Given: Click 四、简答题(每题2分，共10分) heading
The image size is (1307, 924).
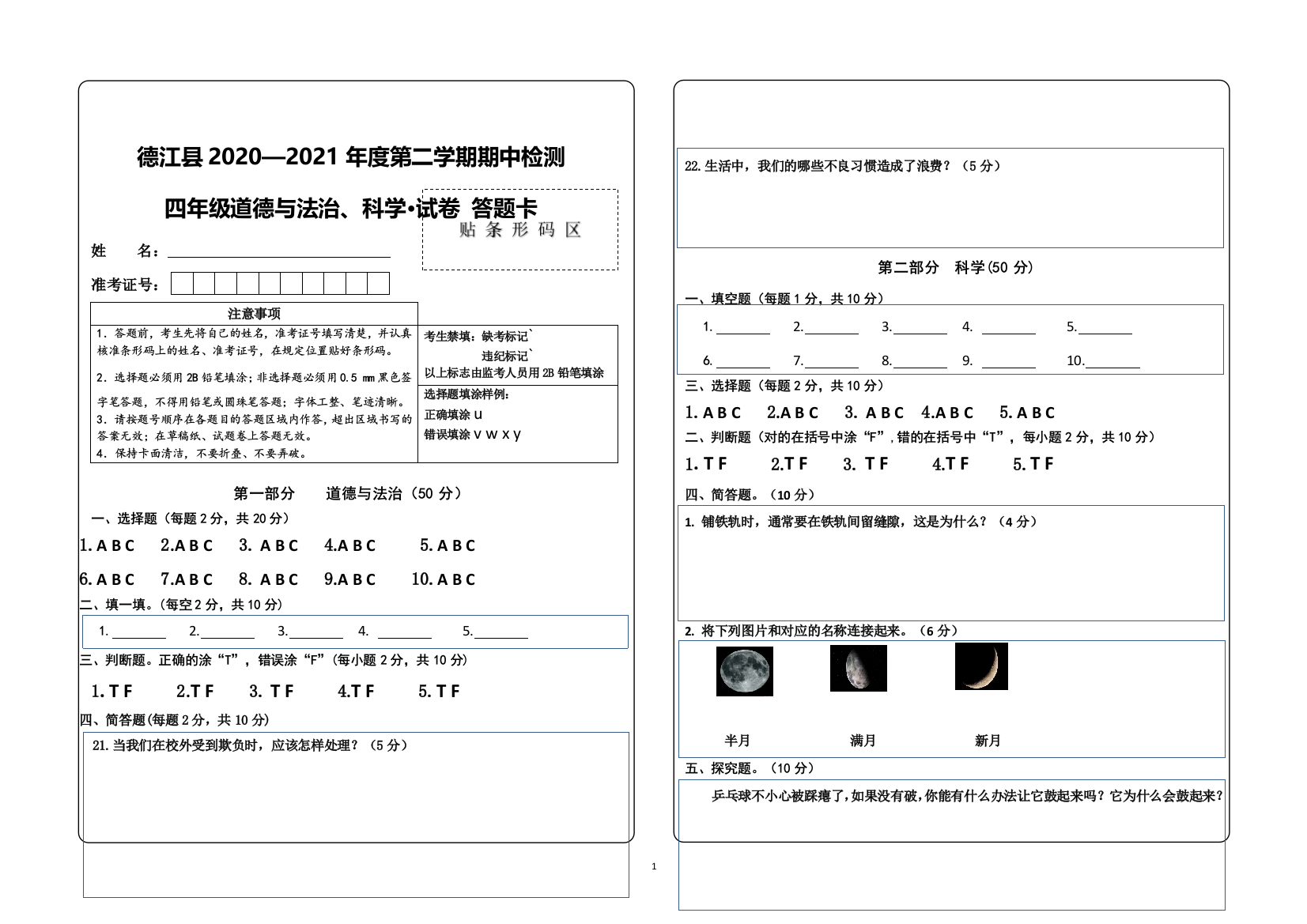Looking at the screenshot, I should (175, 720).
